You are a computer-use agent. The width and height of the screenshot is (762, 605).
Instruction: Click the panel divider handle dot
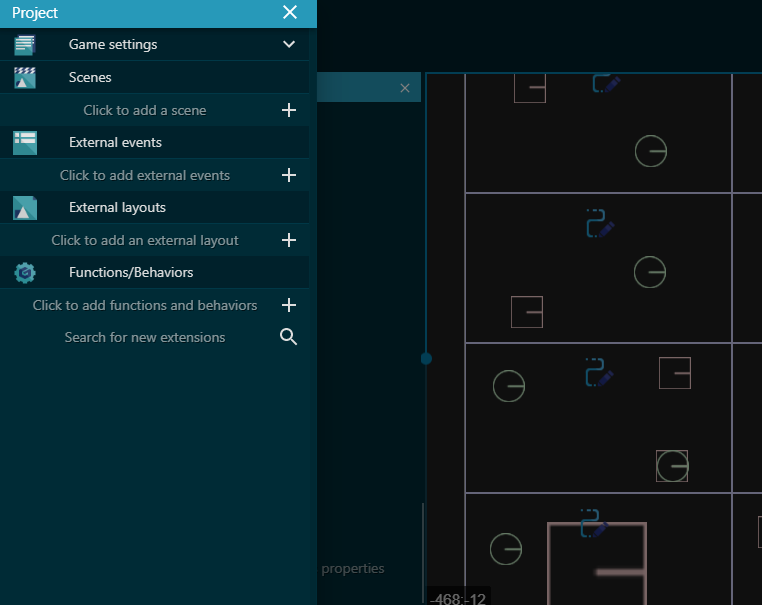pyautogui.click(x=426, y=359)
